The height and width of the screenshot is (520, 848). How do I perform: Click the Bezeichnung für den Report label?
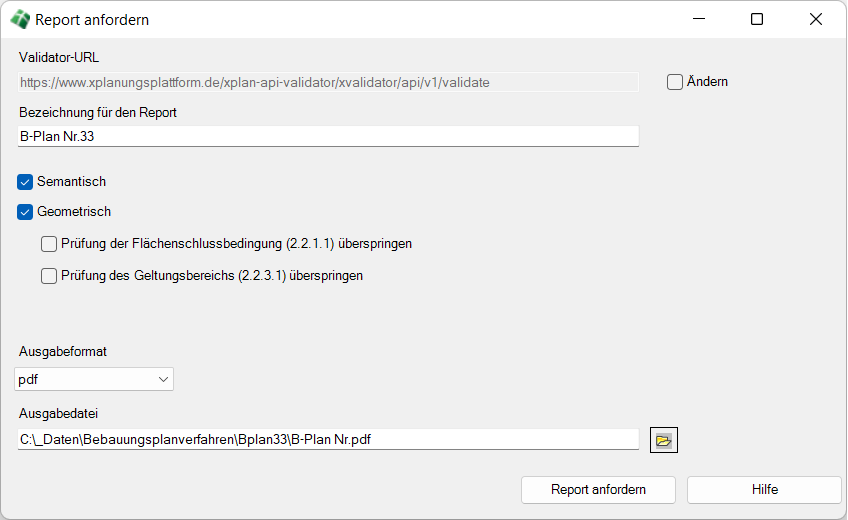coord(98,113)
